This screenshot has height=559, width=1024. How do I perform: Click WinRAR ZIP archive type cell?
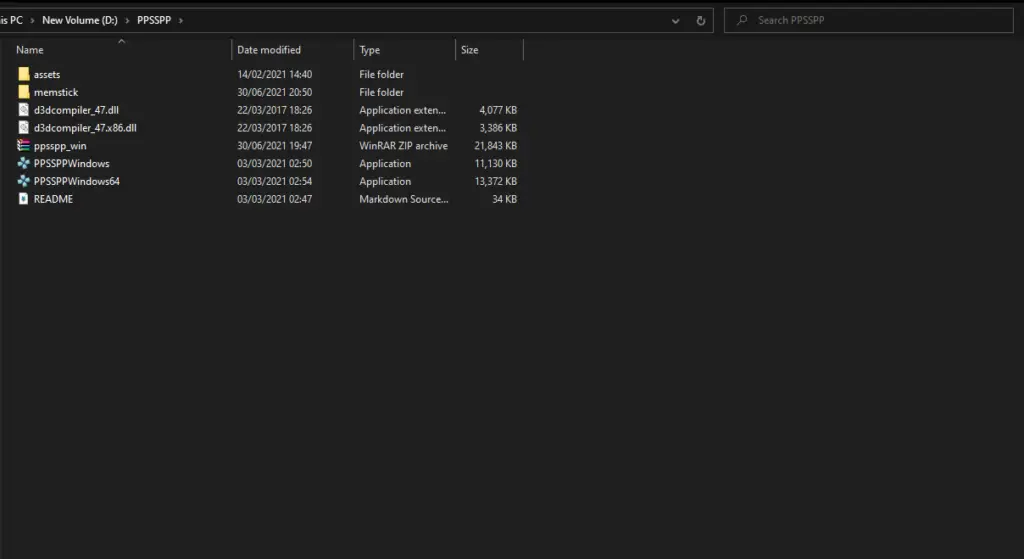point(404,146)
